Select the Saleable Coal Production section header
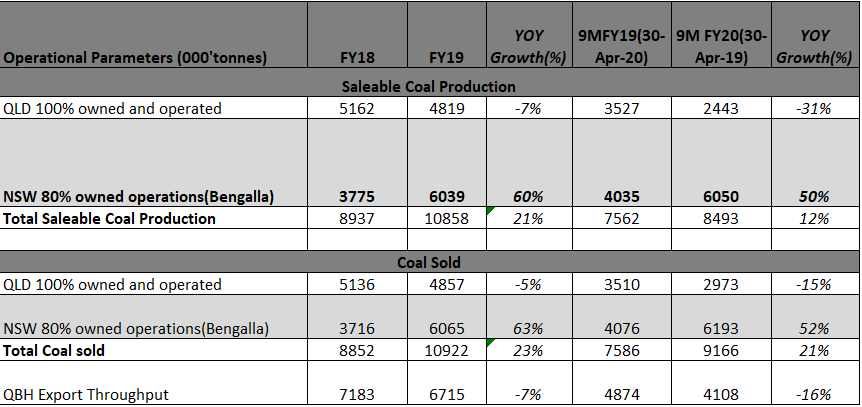This screenshot has width=862, height=407. [x=428, y=86]
